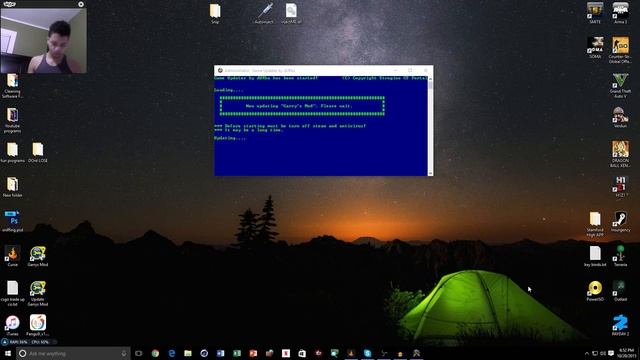Click the RAM CPU usage widget
The image size is (640, 360).
[28, 342]
